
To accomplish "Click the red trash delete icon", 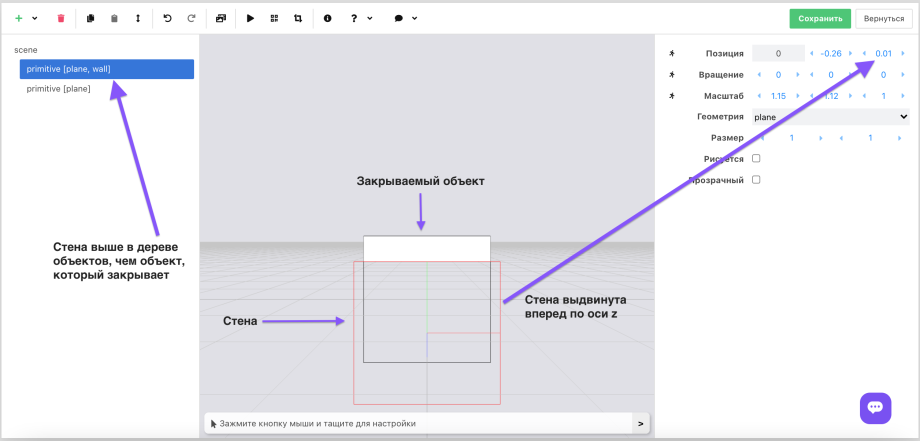I will [61, 18].
